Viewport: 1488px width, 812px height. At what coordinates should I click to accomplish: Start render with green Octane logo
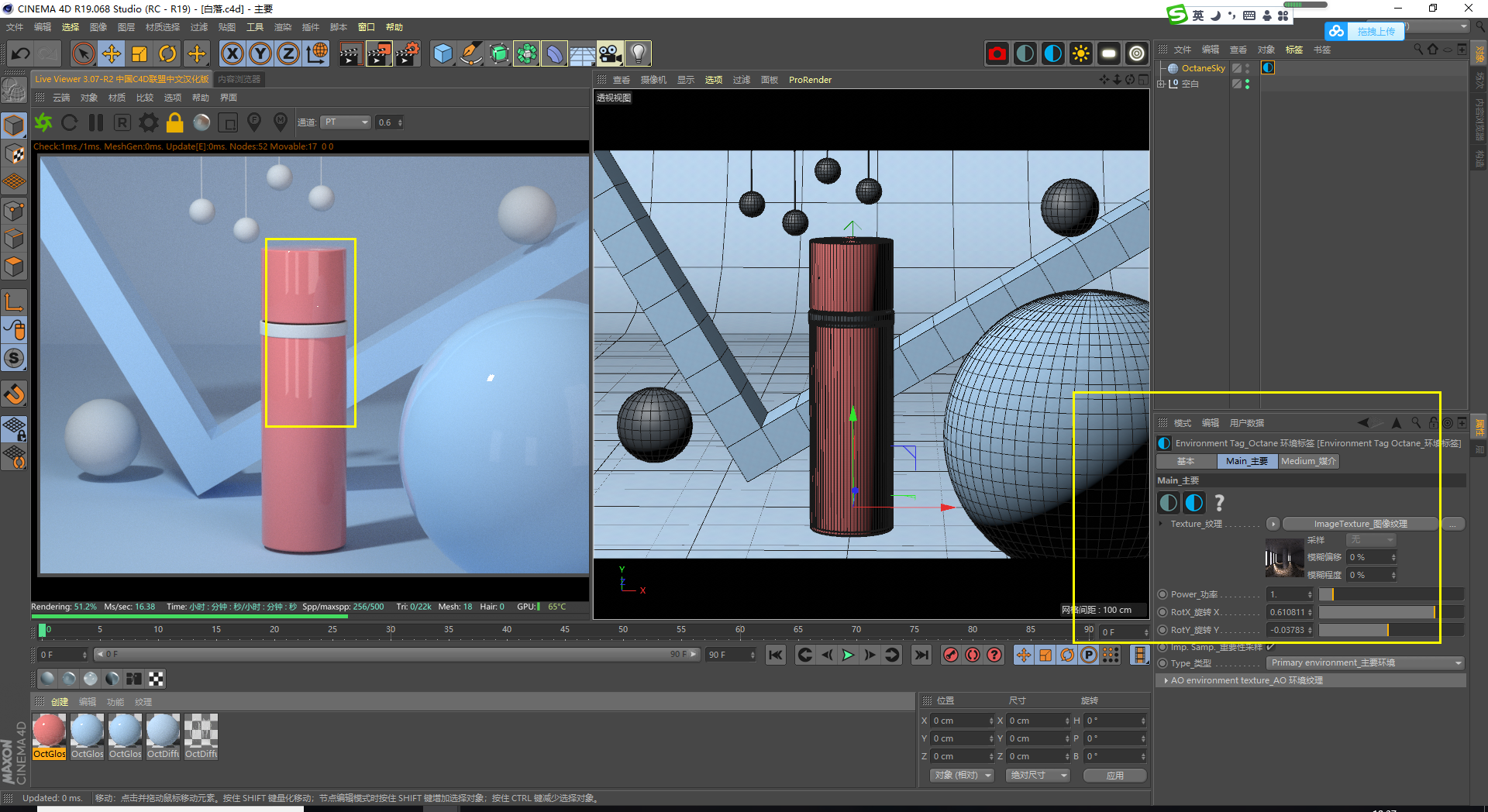coord(43,122)
